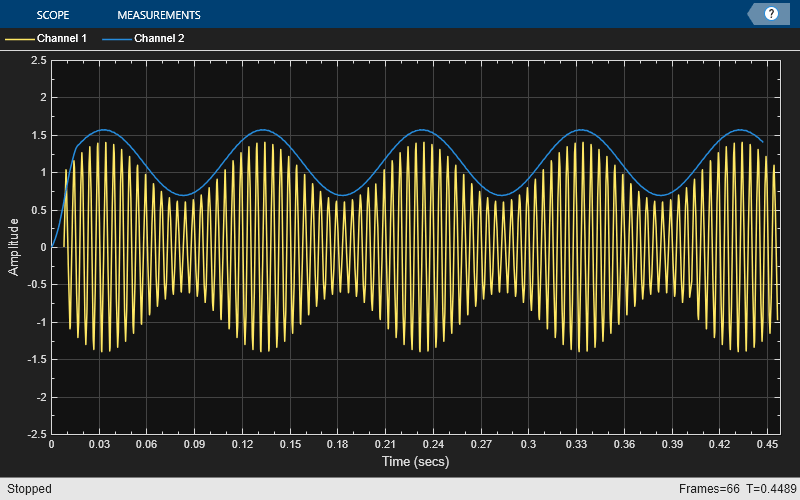Click the T=0.4489 time readout
The width and height of the screenshot is (800, 500).
point(771,489)
